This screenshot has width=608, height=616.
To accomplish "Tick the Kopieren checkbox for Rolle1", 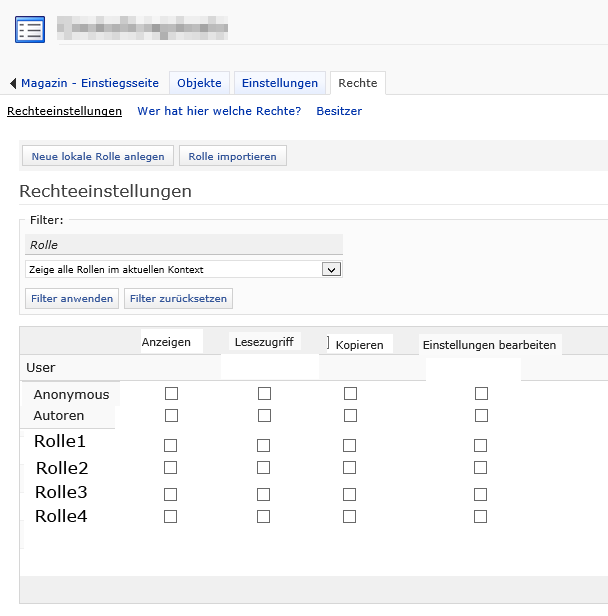I will (x=350, y=445).
